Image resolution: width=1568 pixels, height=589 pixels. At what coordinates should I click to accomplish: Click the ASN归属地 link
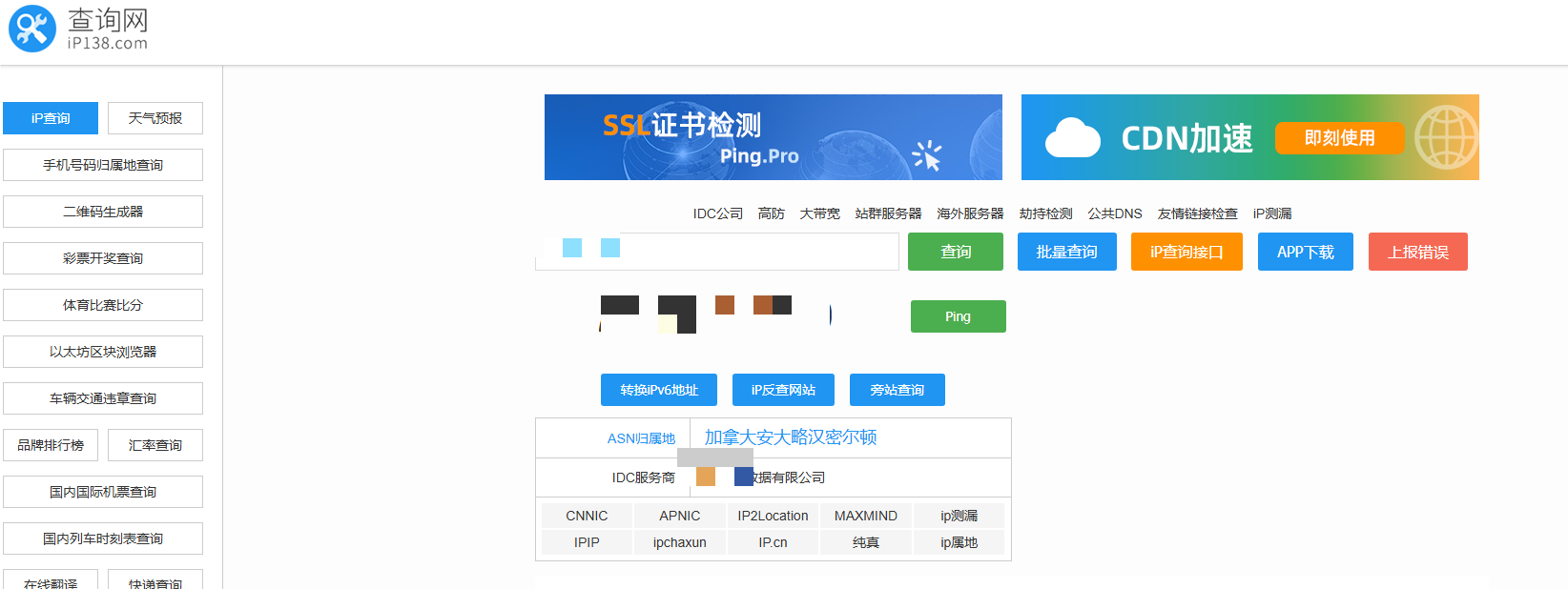point(641,438)
